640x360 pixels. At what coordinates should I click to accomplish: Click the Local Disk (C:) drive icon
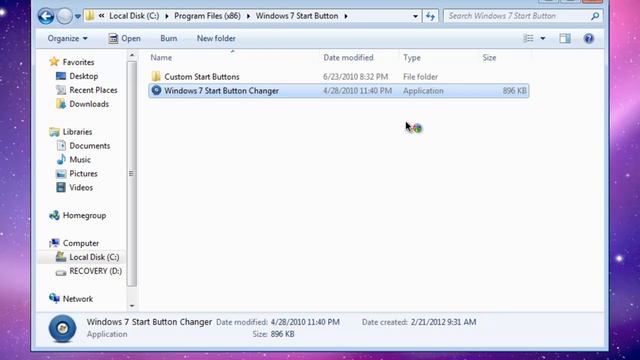(61, 257)
